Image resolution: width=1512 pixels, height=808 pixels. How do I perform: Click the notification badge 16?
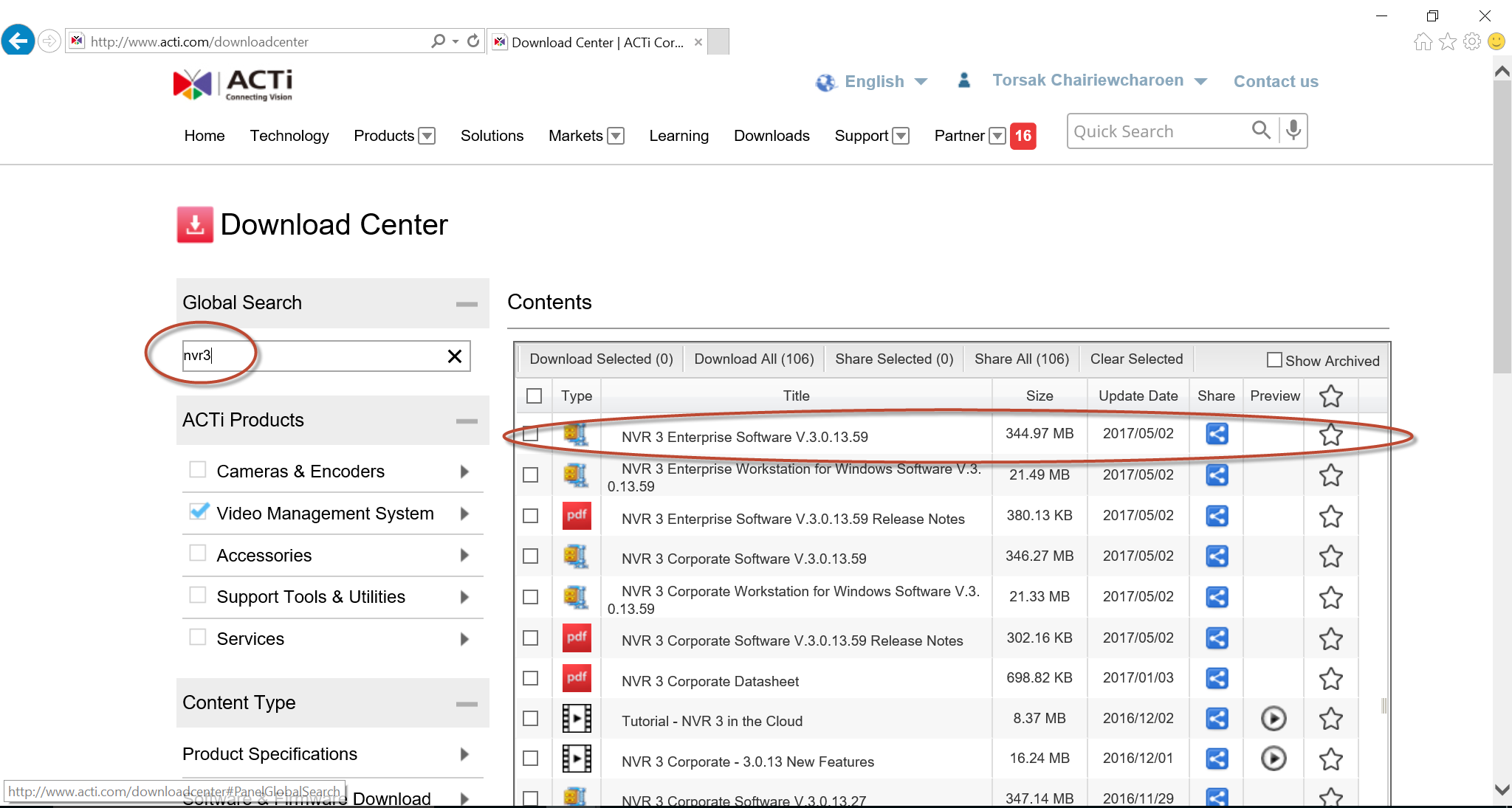(1023, 136)
